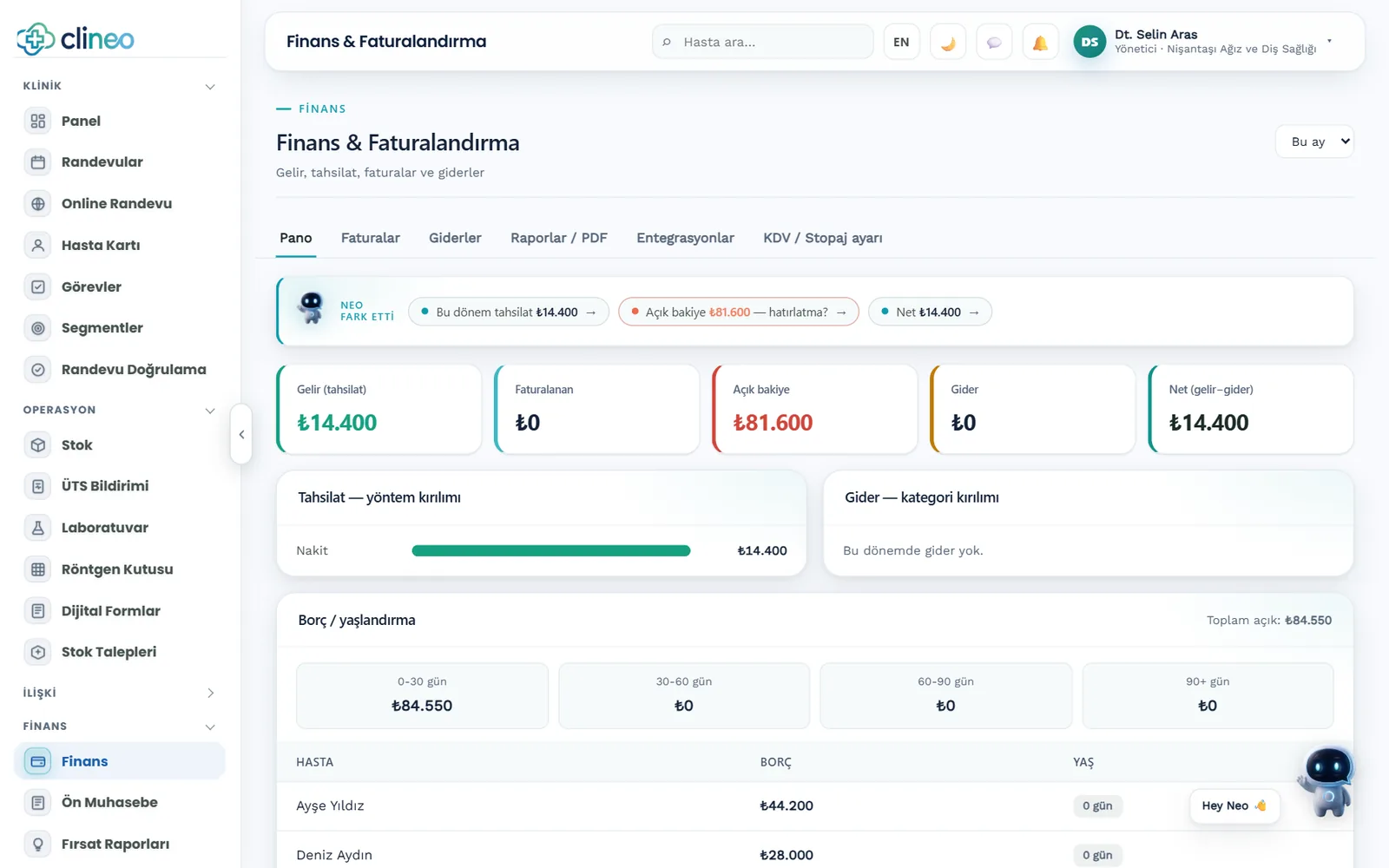Click the Randevular calendar icon

pyautogui.click(x=38, y=162)
